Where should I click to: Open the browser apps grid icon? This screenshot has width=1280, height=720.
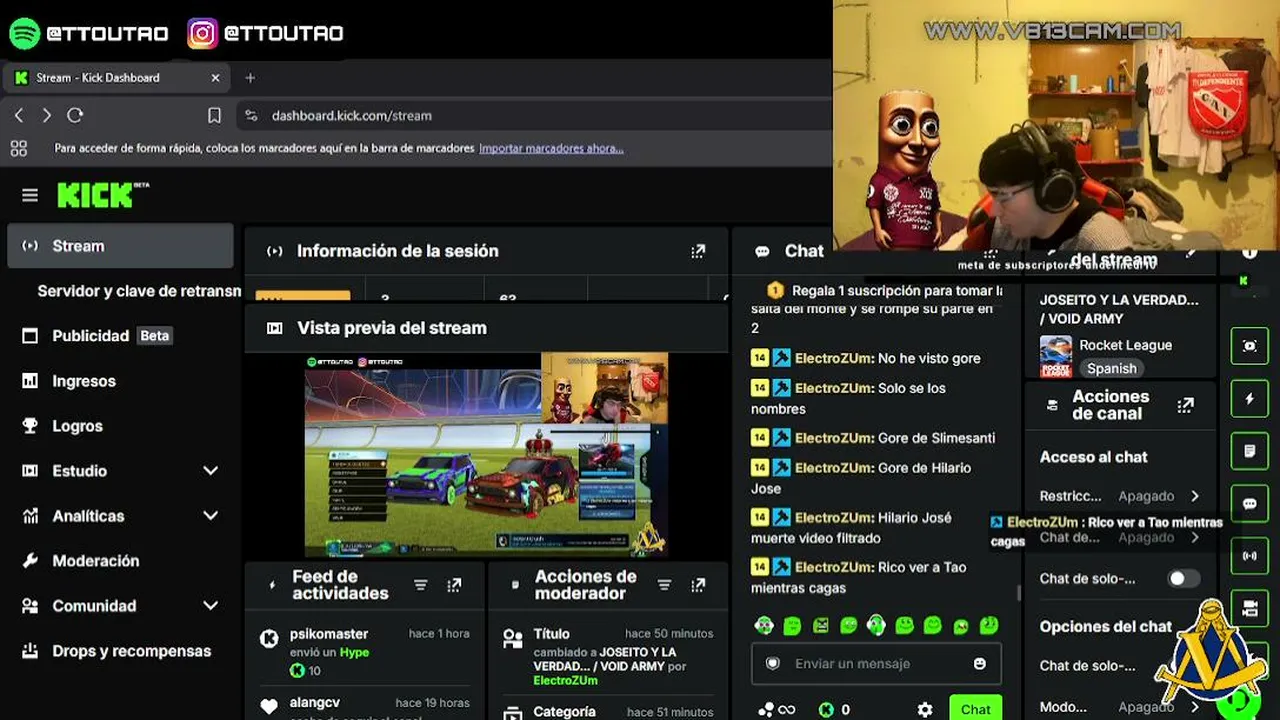(18, 149)
